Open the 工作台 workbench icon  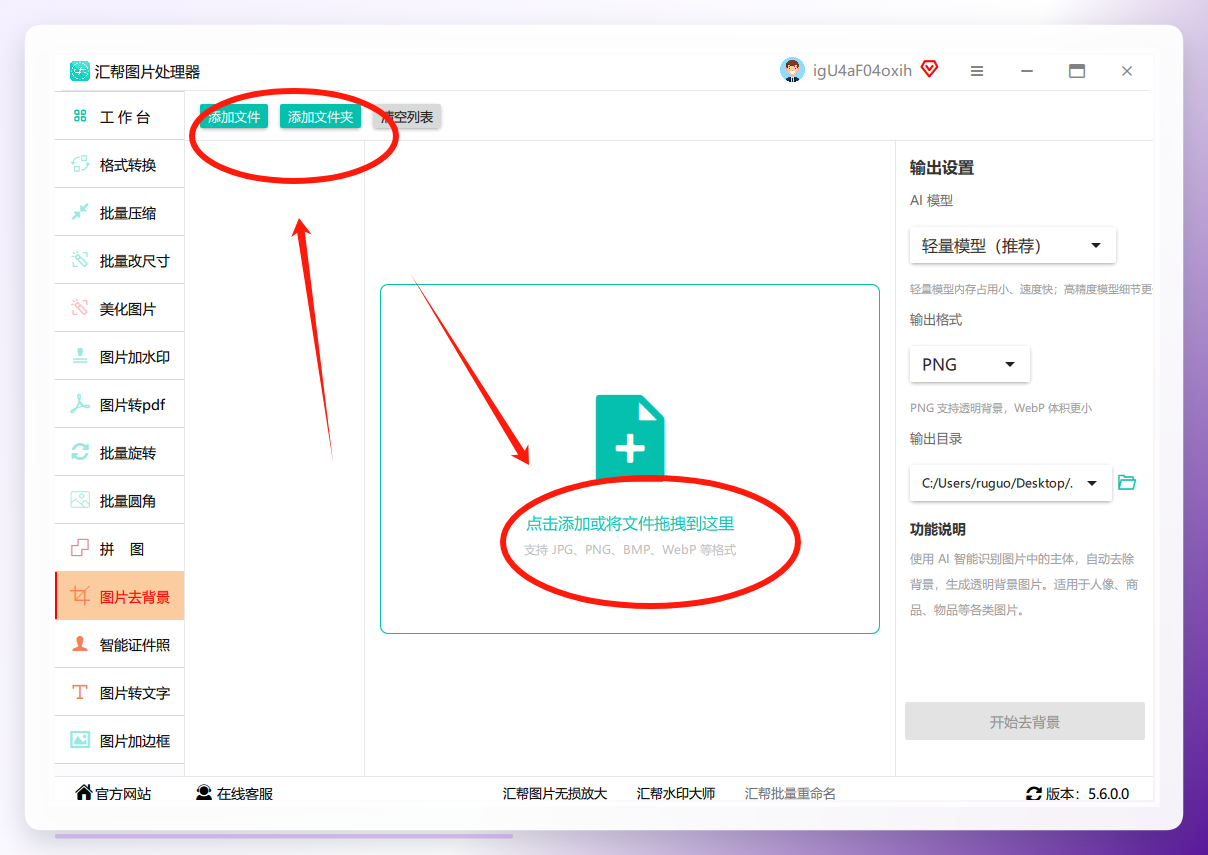[80, 116]
